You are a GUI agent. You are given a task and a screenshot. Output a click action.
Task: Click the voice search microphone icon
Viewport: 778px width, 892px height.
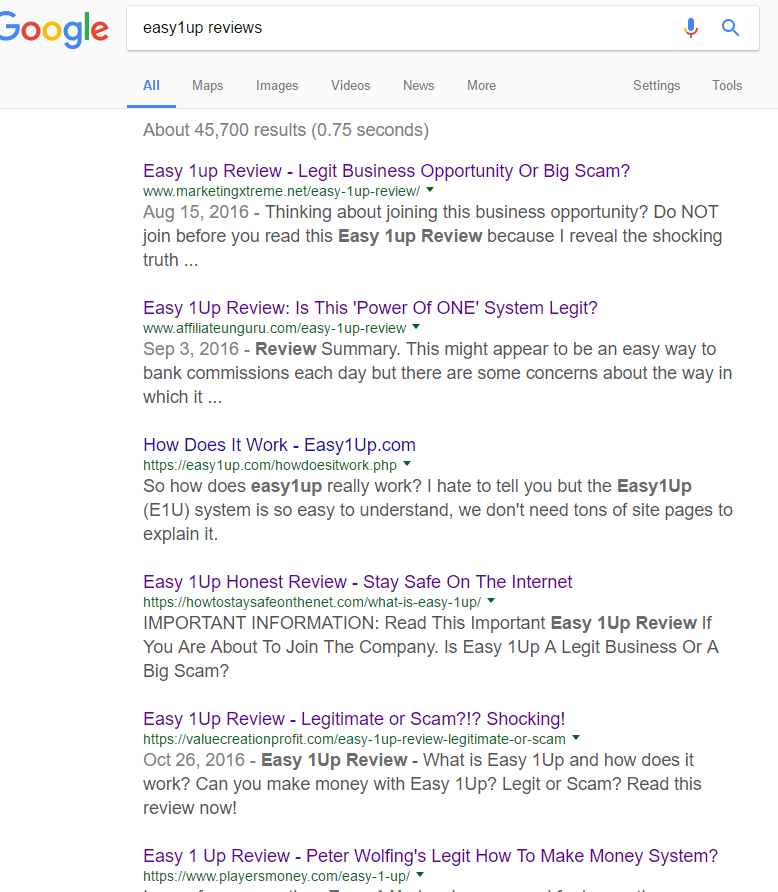(x=691, y=28)
